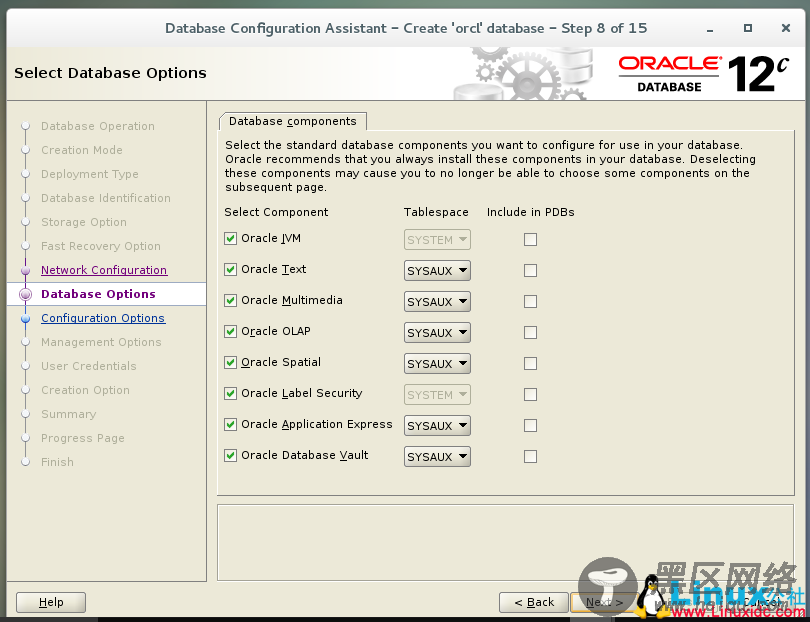Click Fast Recovery Option step label
The height and width of the screenshot is (622, 810).
[101, 246]
